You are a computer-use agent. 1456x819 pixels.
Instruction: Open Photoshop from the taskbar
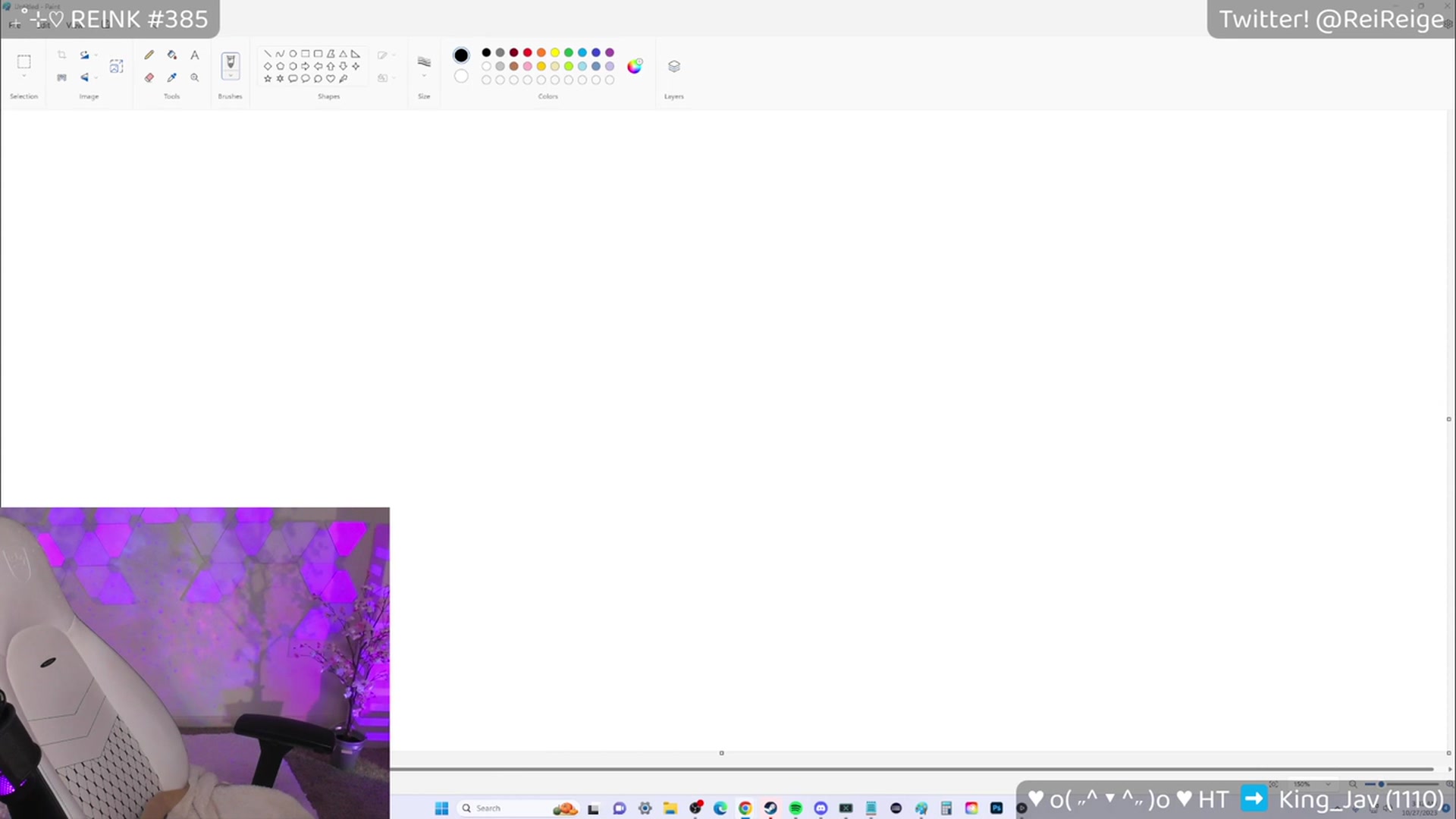tap(996, 808)
